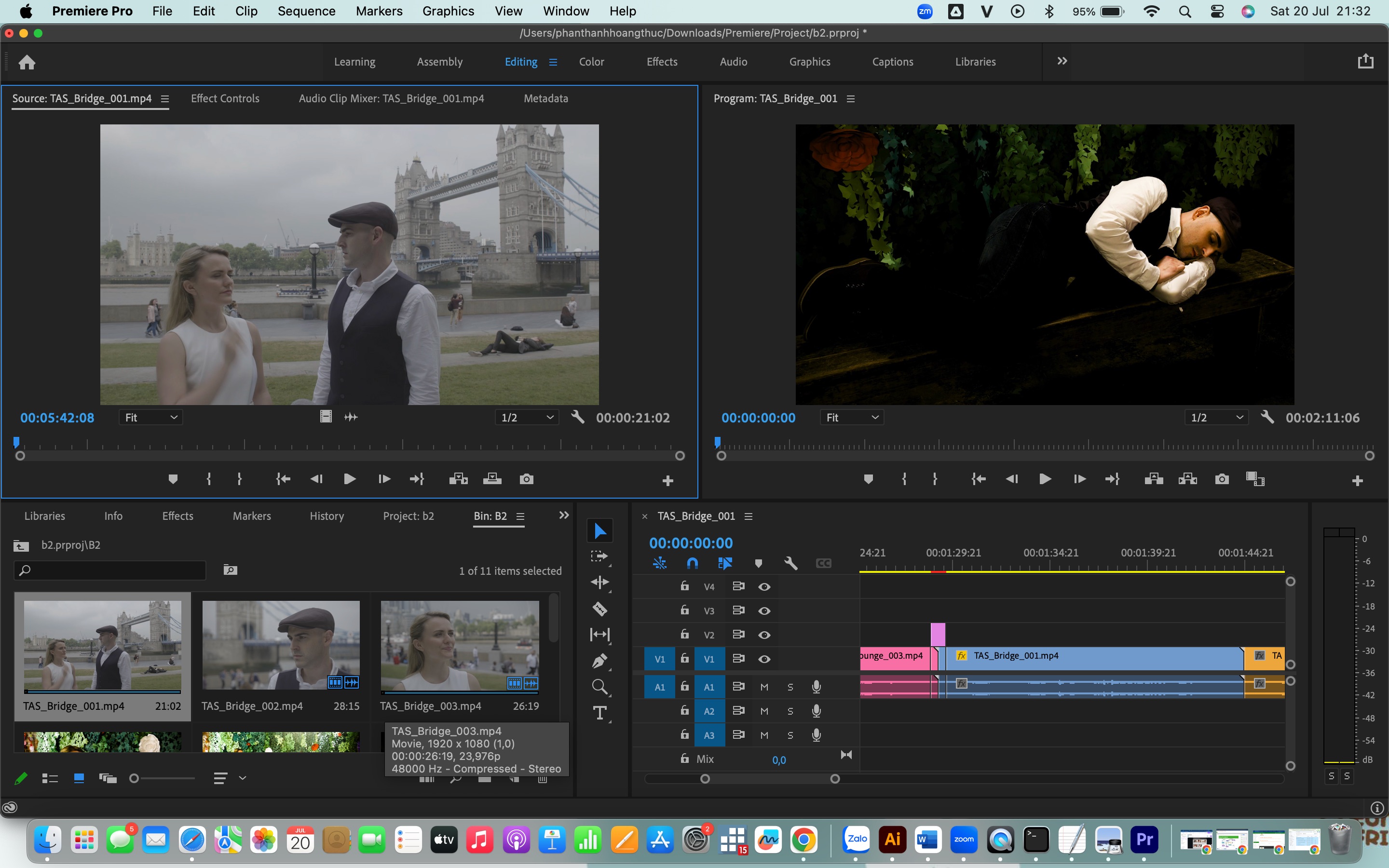The image size is (1389, 868).
Task: Toggle Linked Selection in timeline
Action: pyautogui.click(x=725, y=563)
